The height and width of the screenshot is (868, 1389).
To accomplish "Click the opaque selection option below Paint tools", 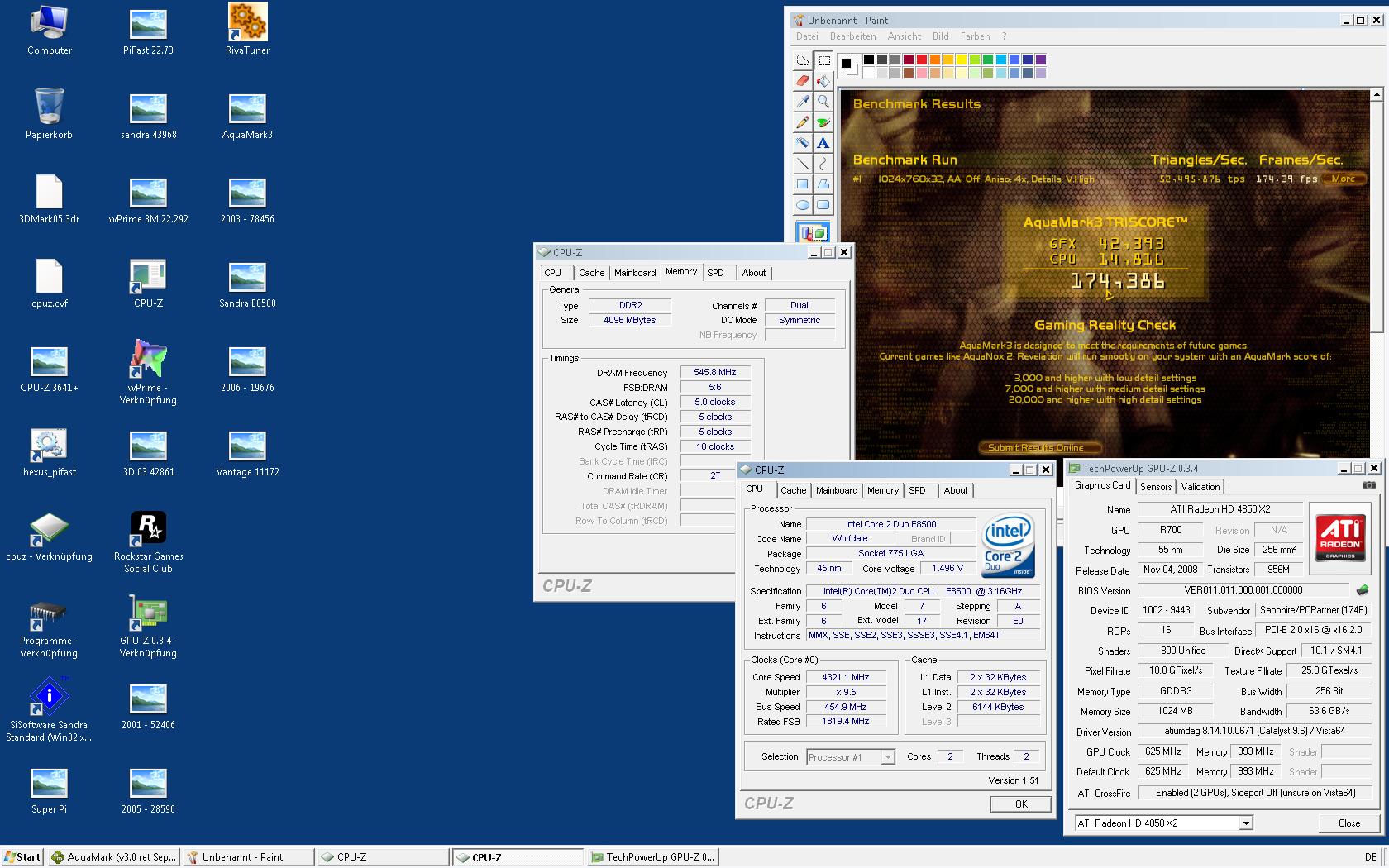I will [813, 232].
